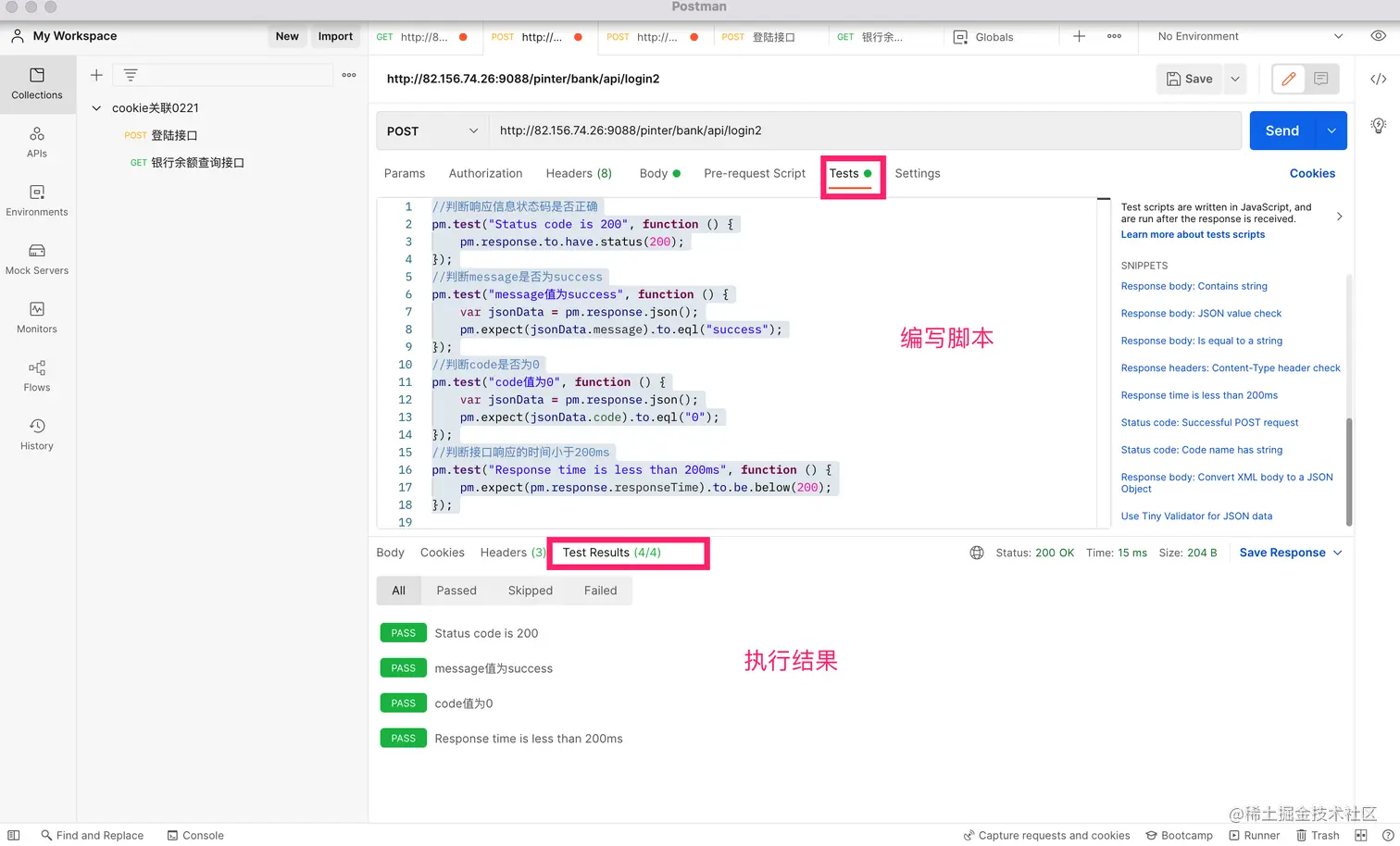Open the Trash
Screen dimensions: 1400x846
[1318, 835]
